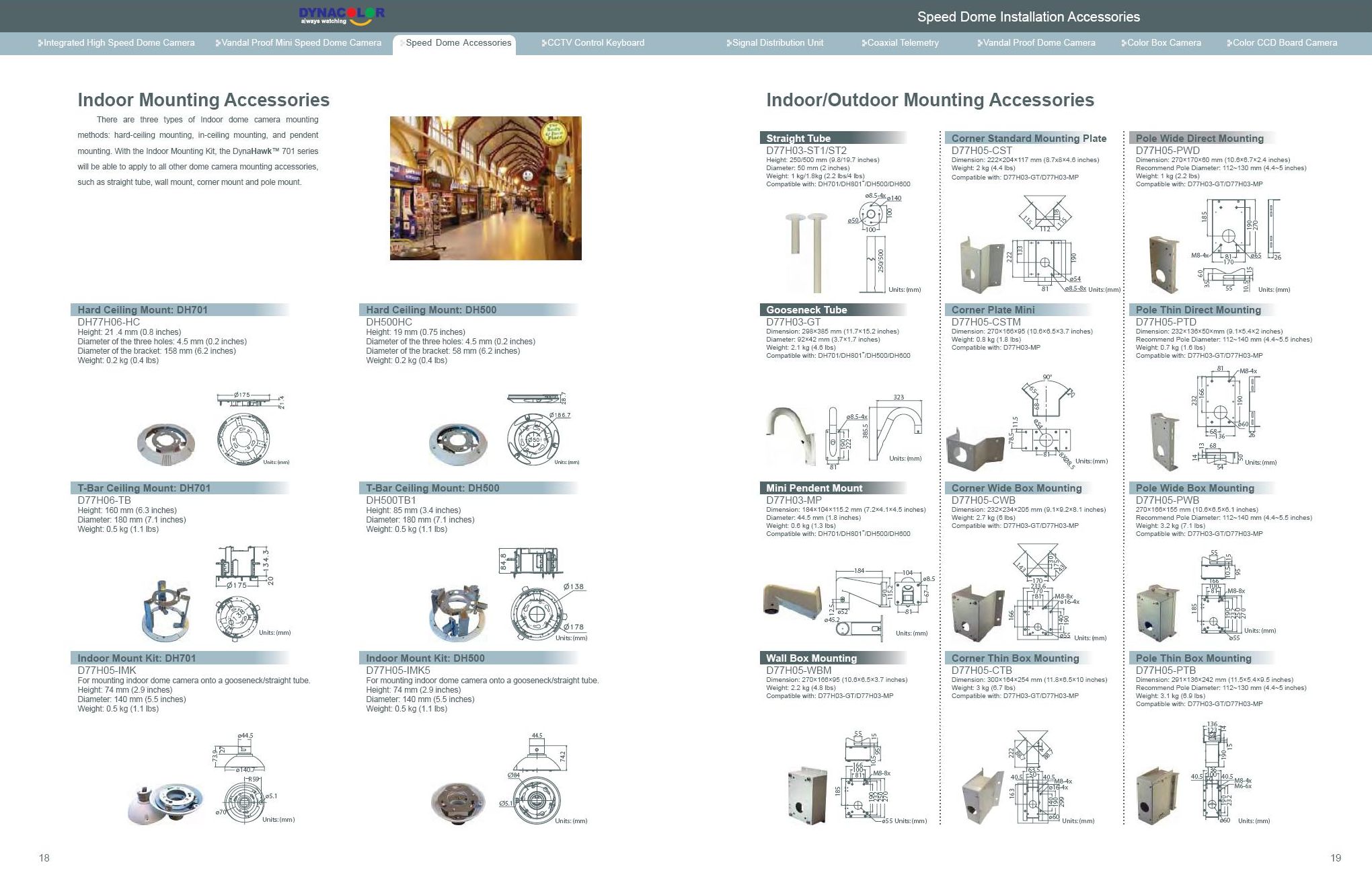Select the Corner Standard Mounting Plate heading
This screenshot has width=1372, height=883.
[x=1029, y=139]
